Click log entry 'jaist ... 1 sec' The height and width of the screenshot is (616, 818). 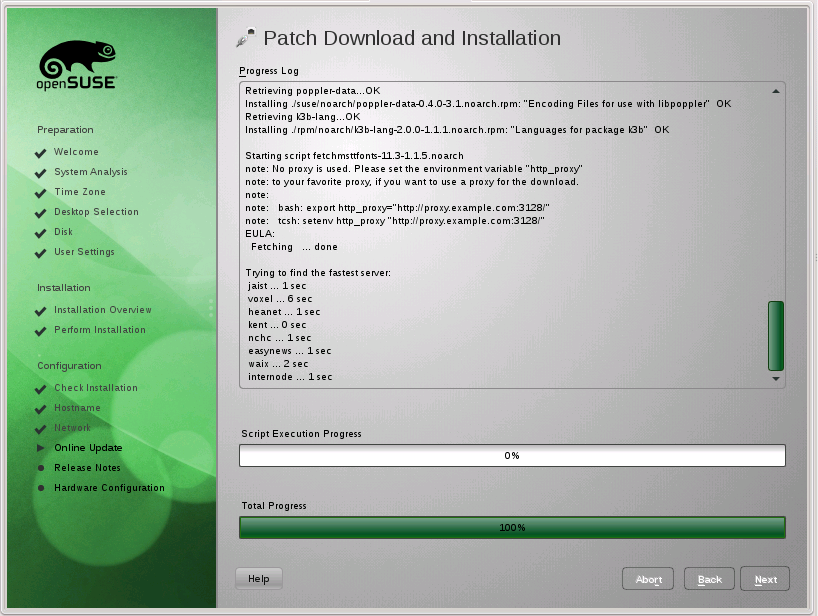(x=277, y=286)
